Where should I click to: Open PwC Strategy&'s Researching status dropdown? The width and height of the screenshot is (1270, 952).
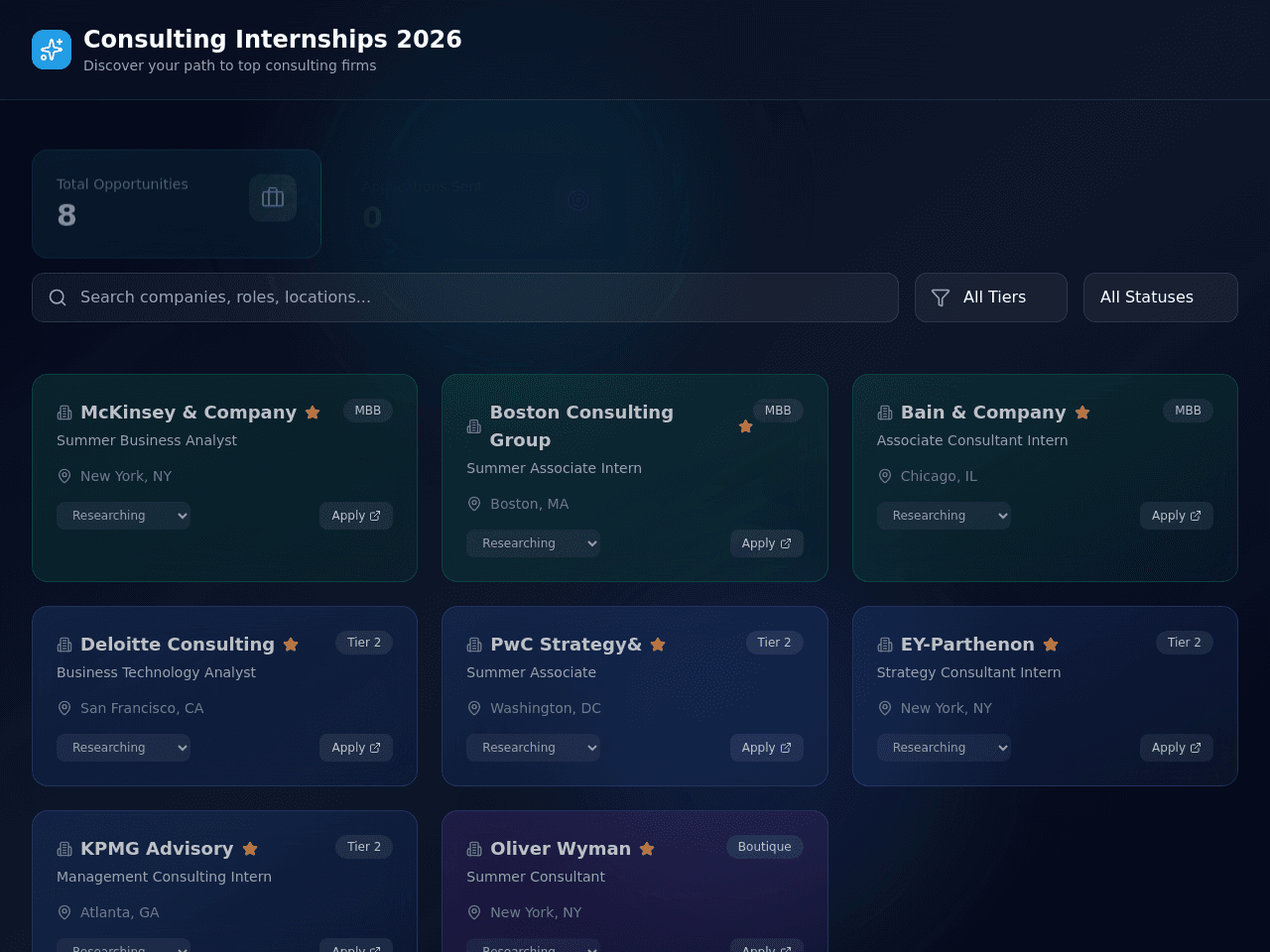[533, 748]
